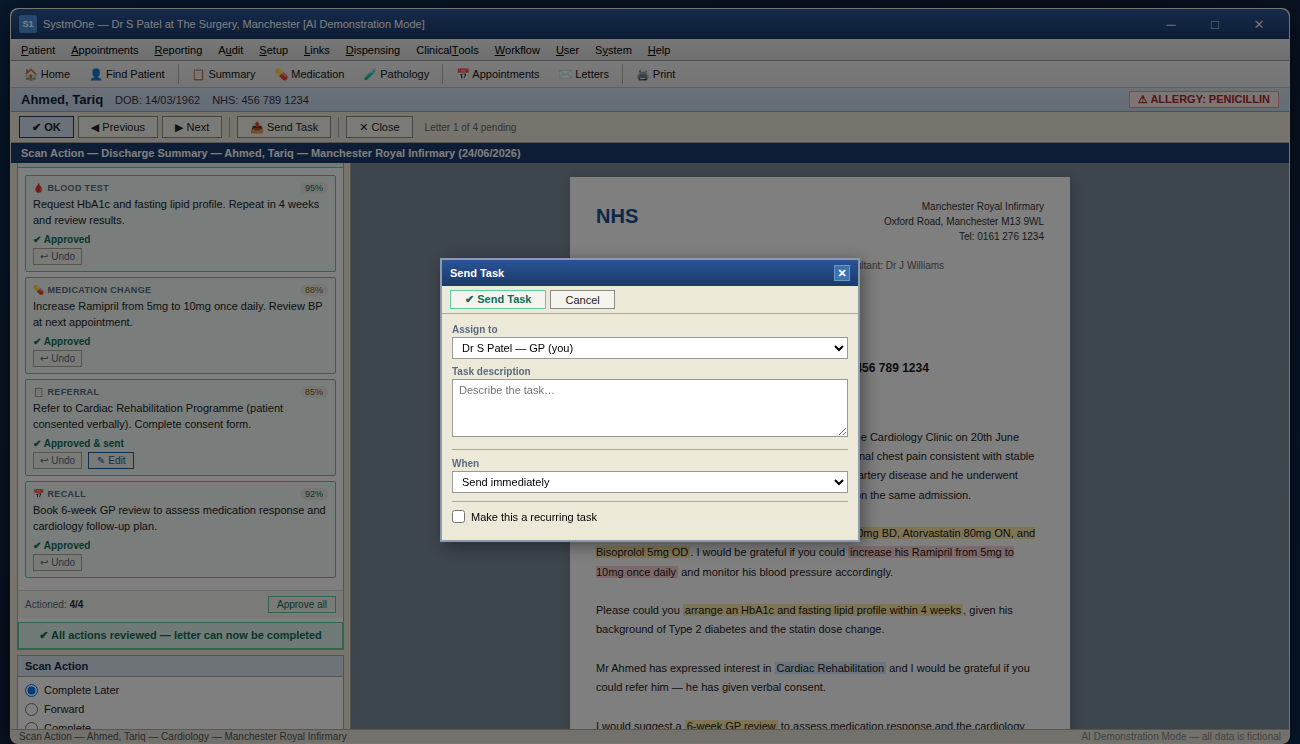Click the Print toolbar icon
This screenshot has width=1300, height=744.
(x=656, y=74)
